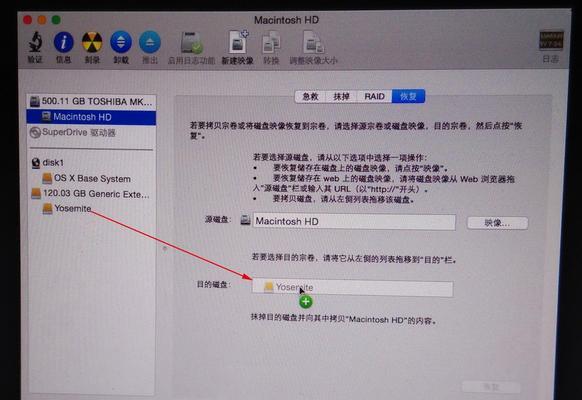Click the Resize Image (调整映像大小) icon
The image size is (582, 400).
[x=313, y=42]
